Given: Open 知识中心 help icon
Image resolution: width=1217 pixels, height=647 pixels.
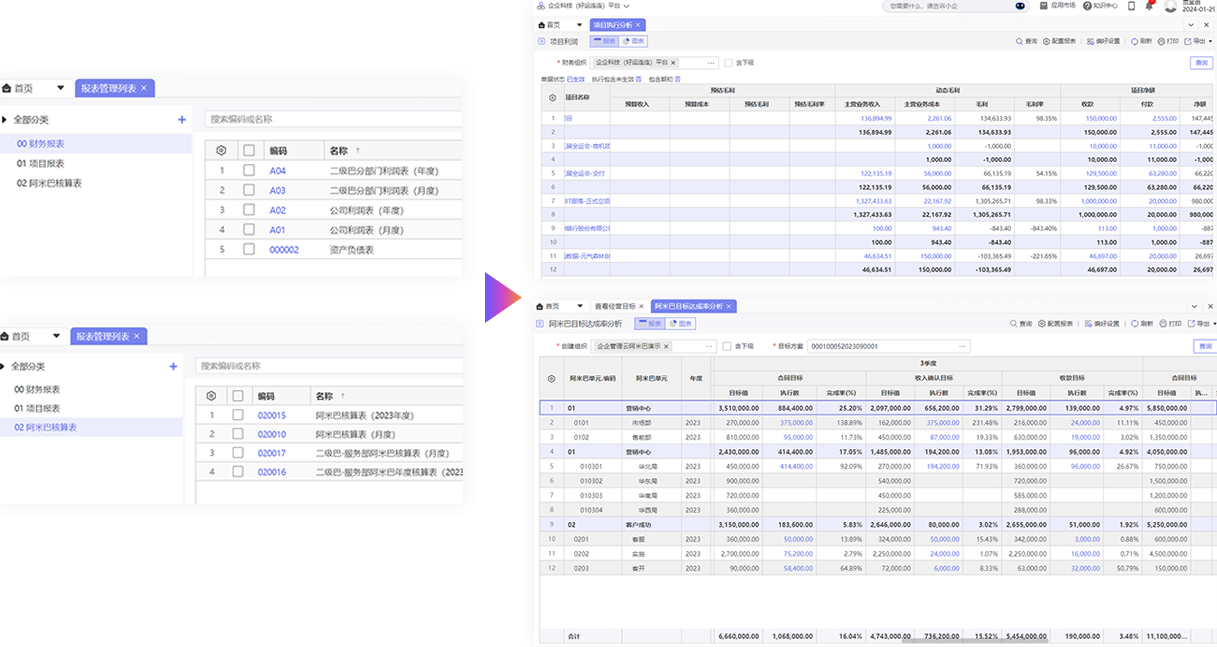Looking at the screenshot, I should click(x=1086, y=5).
